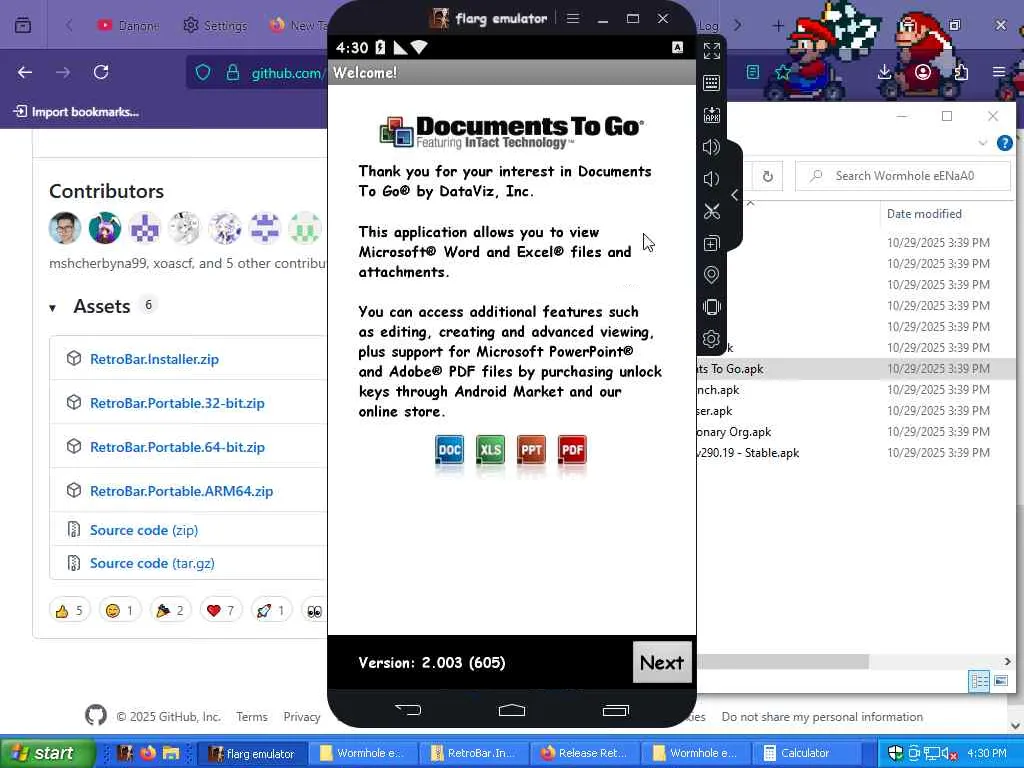Download RetroBar.Portable.64-bit.zip asset
Viewport: 1024px width, 768px height.
(177, 447)
